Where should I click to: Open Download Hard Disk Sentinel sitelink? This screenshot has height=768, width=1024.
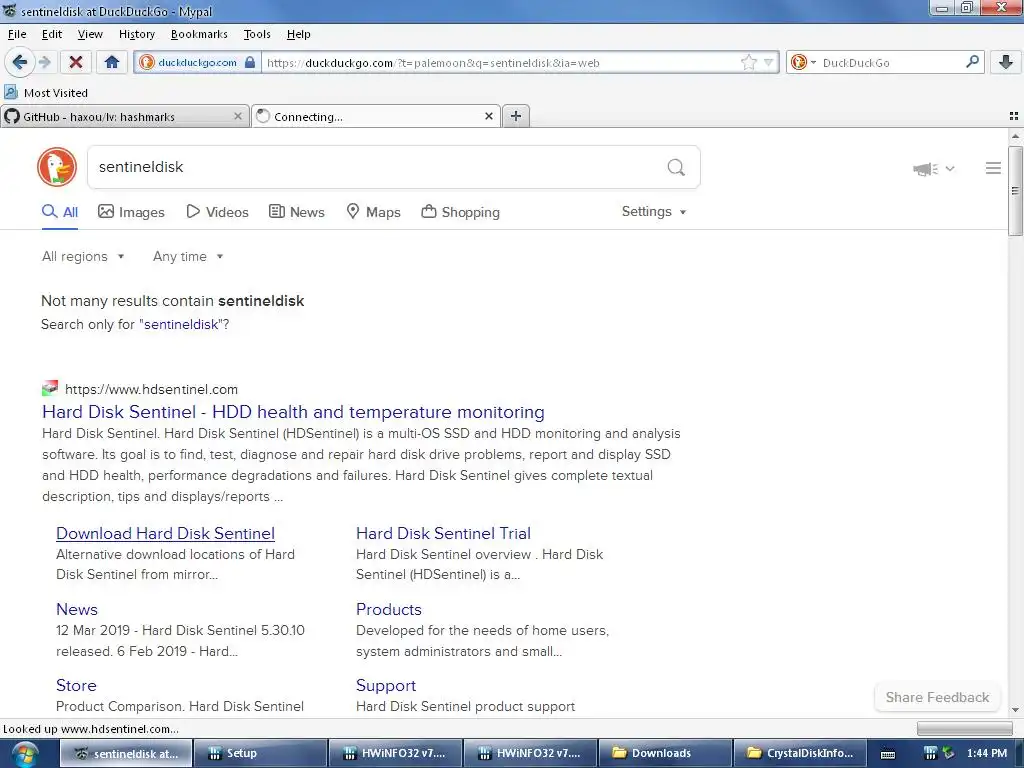click(x=165, y=534)
